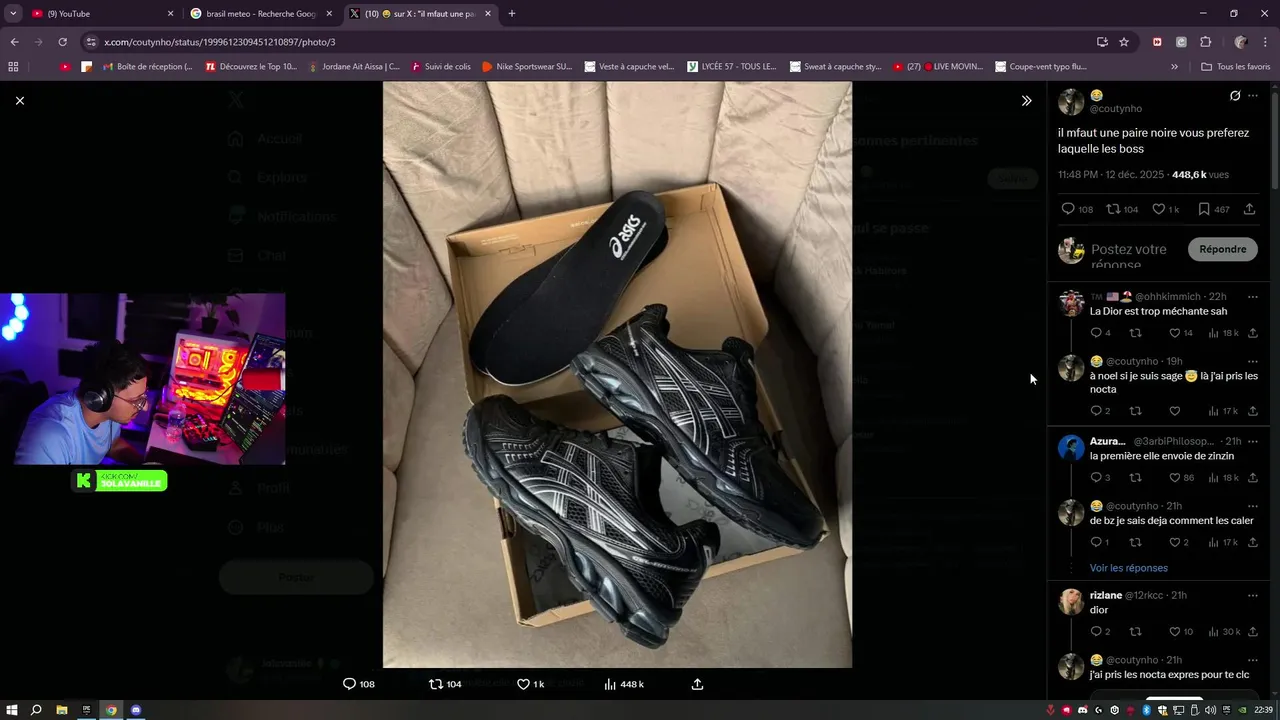View stats showing 30 k on rizlane reply
Viewport: 1280px width, 720px height.
point(1223,632)
